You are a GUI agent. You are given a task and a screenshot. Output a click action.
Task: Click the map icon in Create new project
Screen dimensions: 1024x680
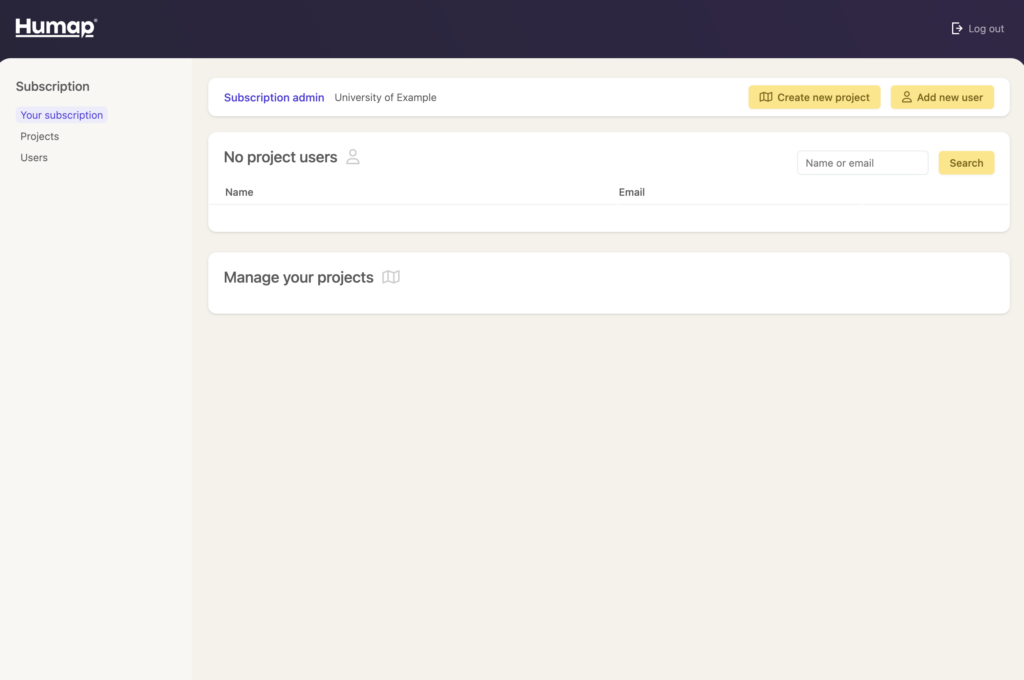click(x=766, y=98)
